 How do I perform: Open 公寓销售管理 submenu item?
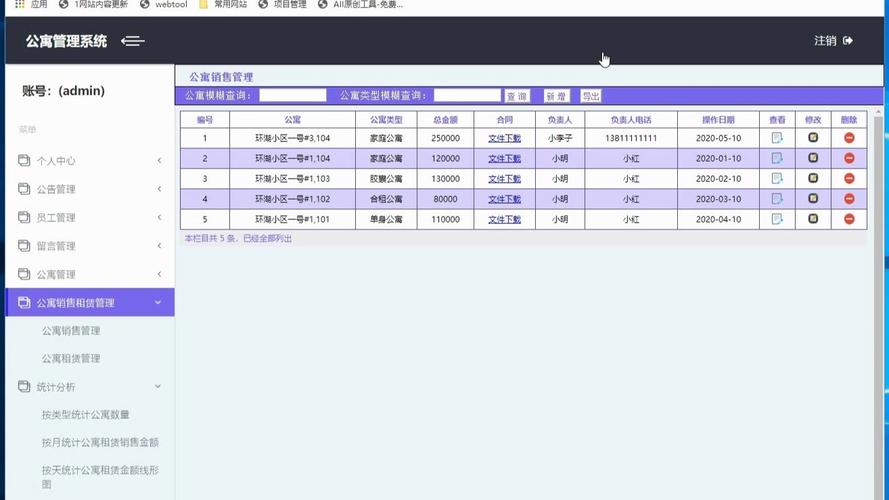pos(71,330)
